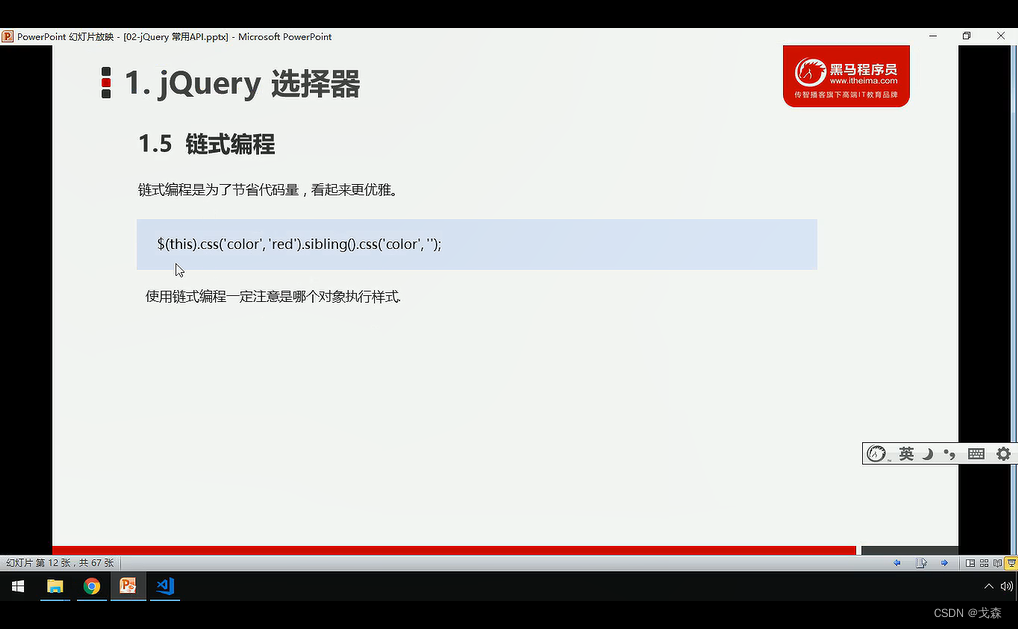Switch to Reading view

click(997, 563)
